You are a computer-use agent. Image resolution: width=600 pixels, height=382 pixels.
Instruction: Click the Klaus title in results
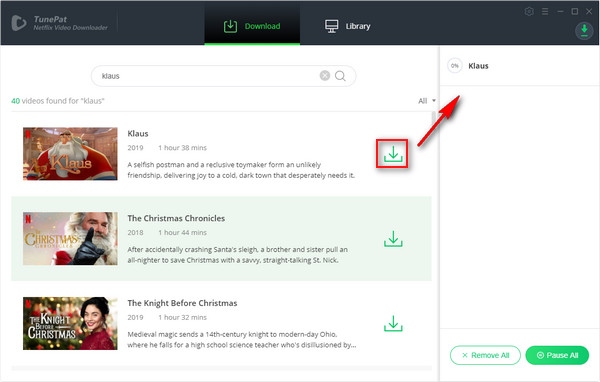tap(138, 134)
